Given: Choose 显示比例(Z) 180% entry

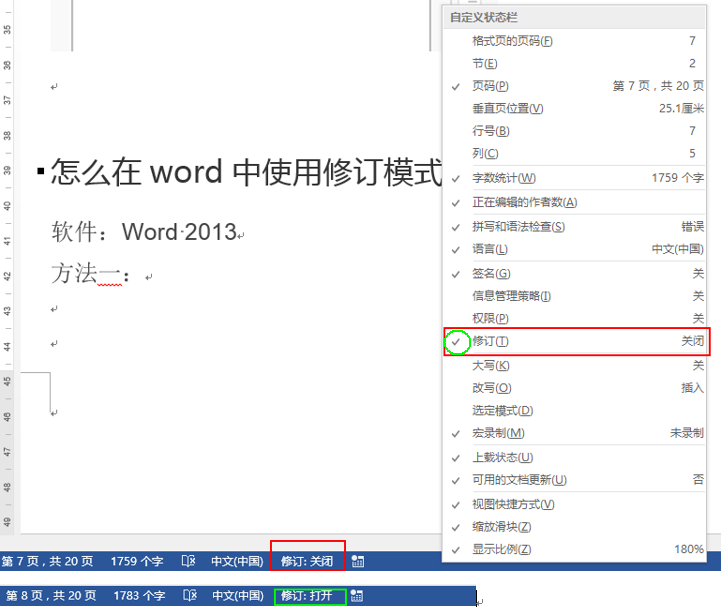Looking at the screenshot, I should 575,549.
